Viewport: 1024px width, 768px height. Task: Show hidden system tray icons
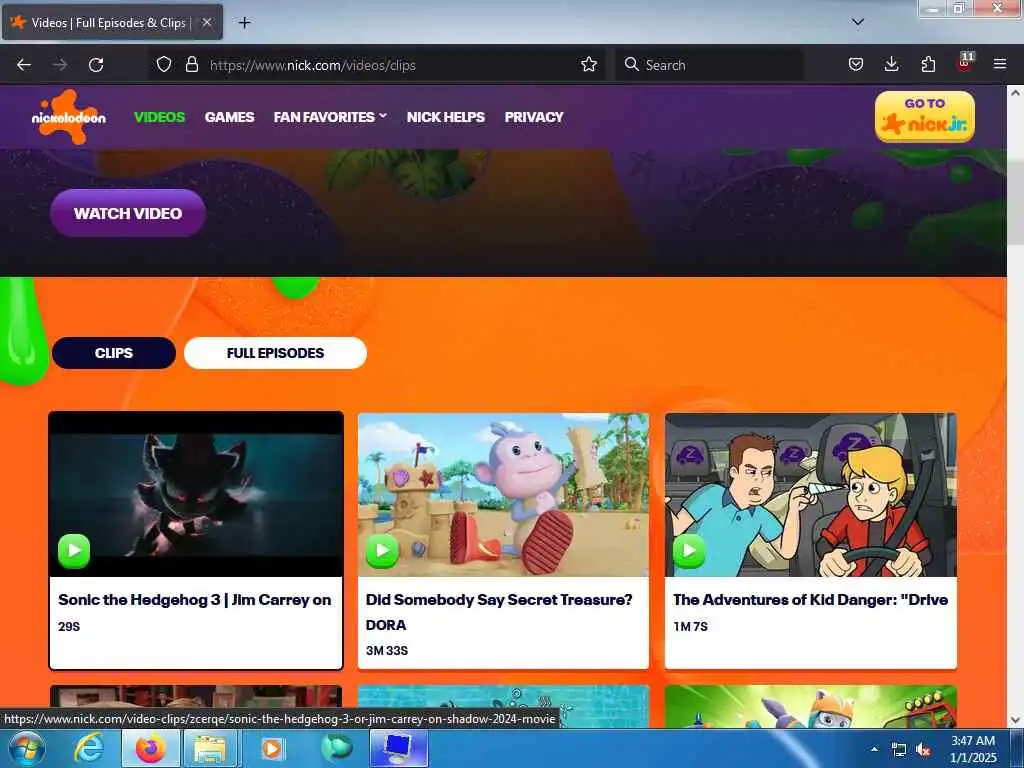[874, 749]
